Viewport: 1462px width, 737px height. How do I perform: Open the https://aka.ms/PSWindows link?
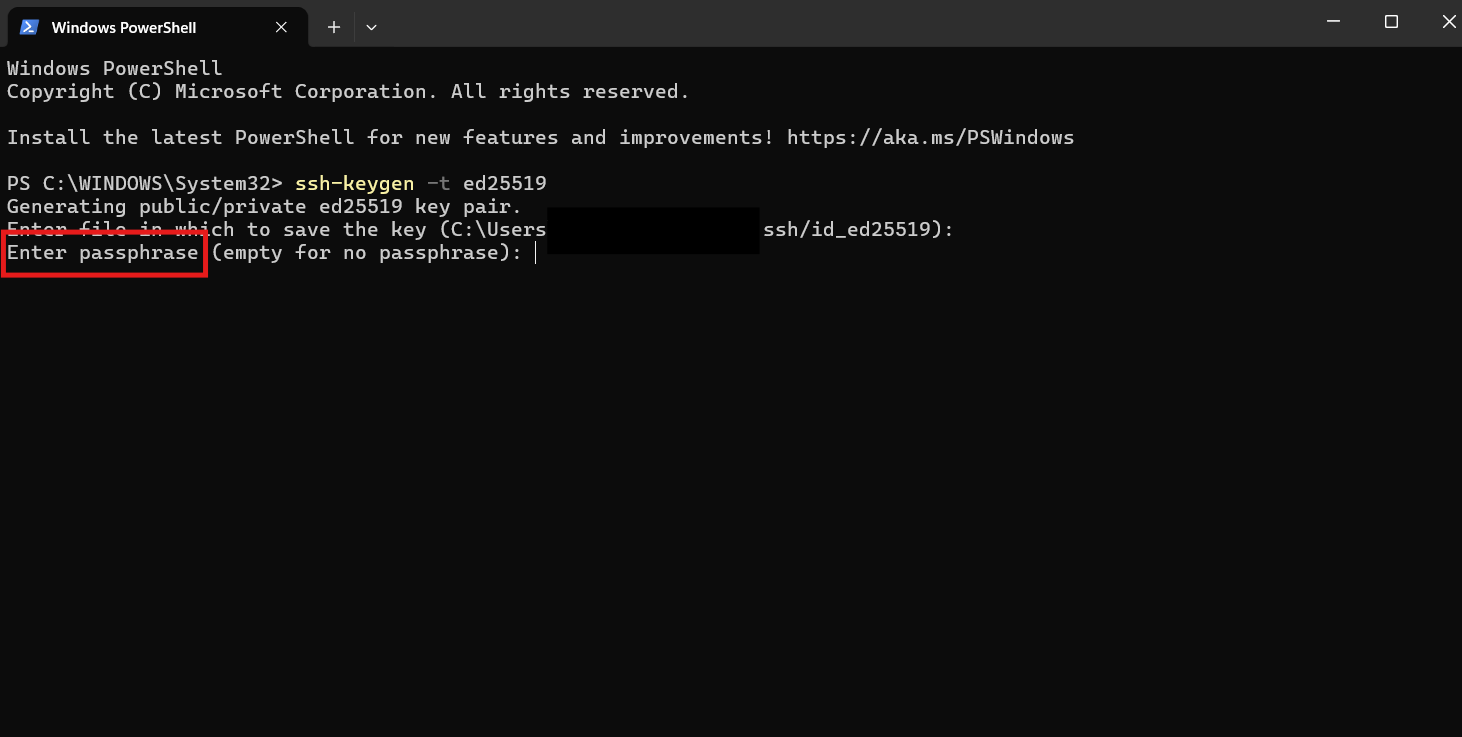pyautogui.click(x=930, y=137)
